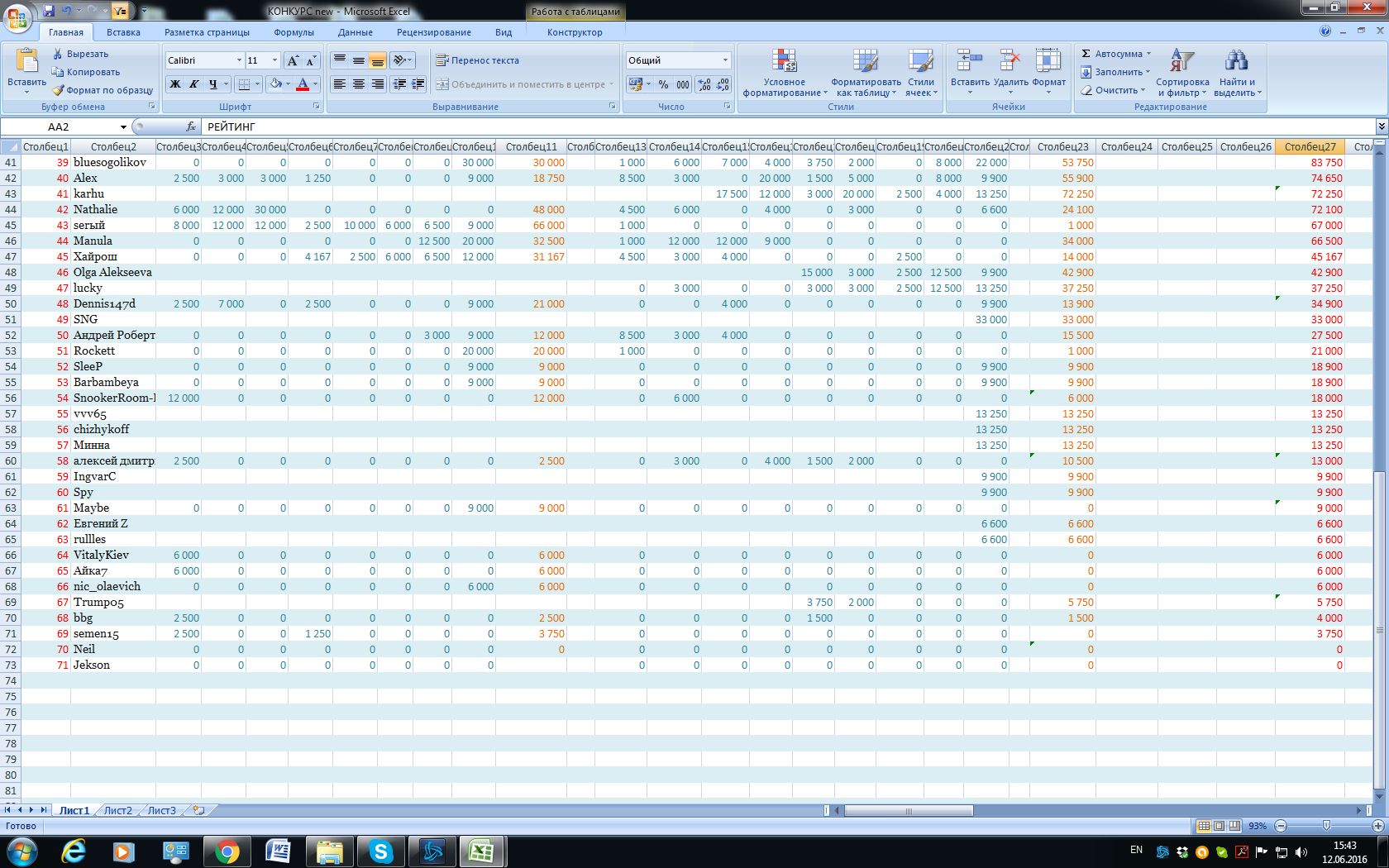The height and width of the screenshot is (868, 1389).
Task: Open the Name Box dropdown arrow
Action: [x=123, y=126]
